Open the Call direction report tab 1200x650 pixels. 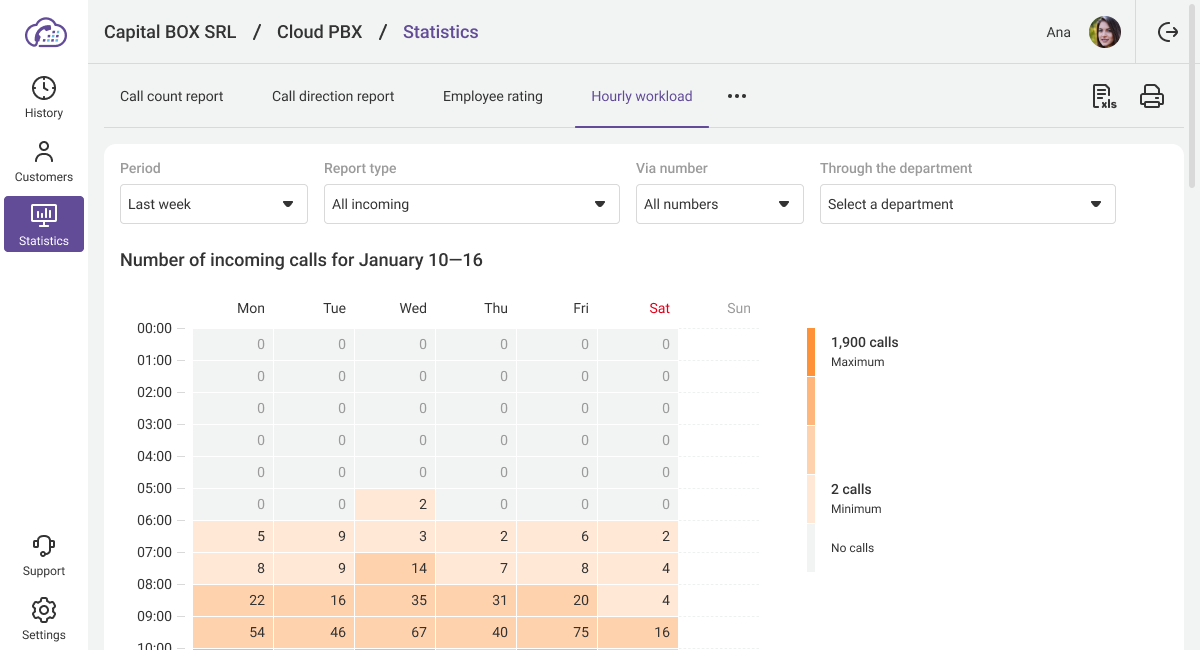coord(333,97)
